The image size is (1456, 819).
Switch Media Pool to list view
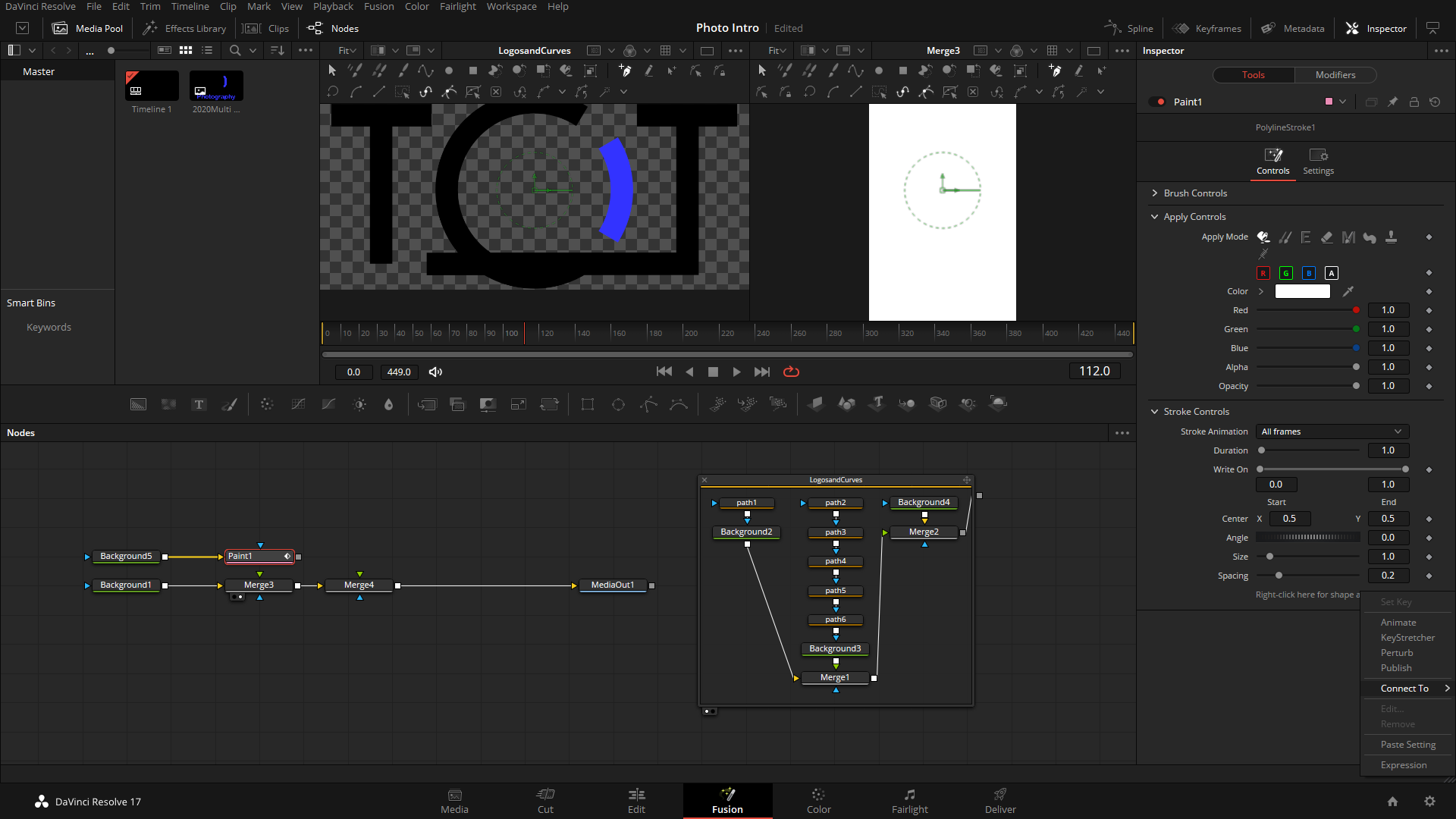click(207, 50)
